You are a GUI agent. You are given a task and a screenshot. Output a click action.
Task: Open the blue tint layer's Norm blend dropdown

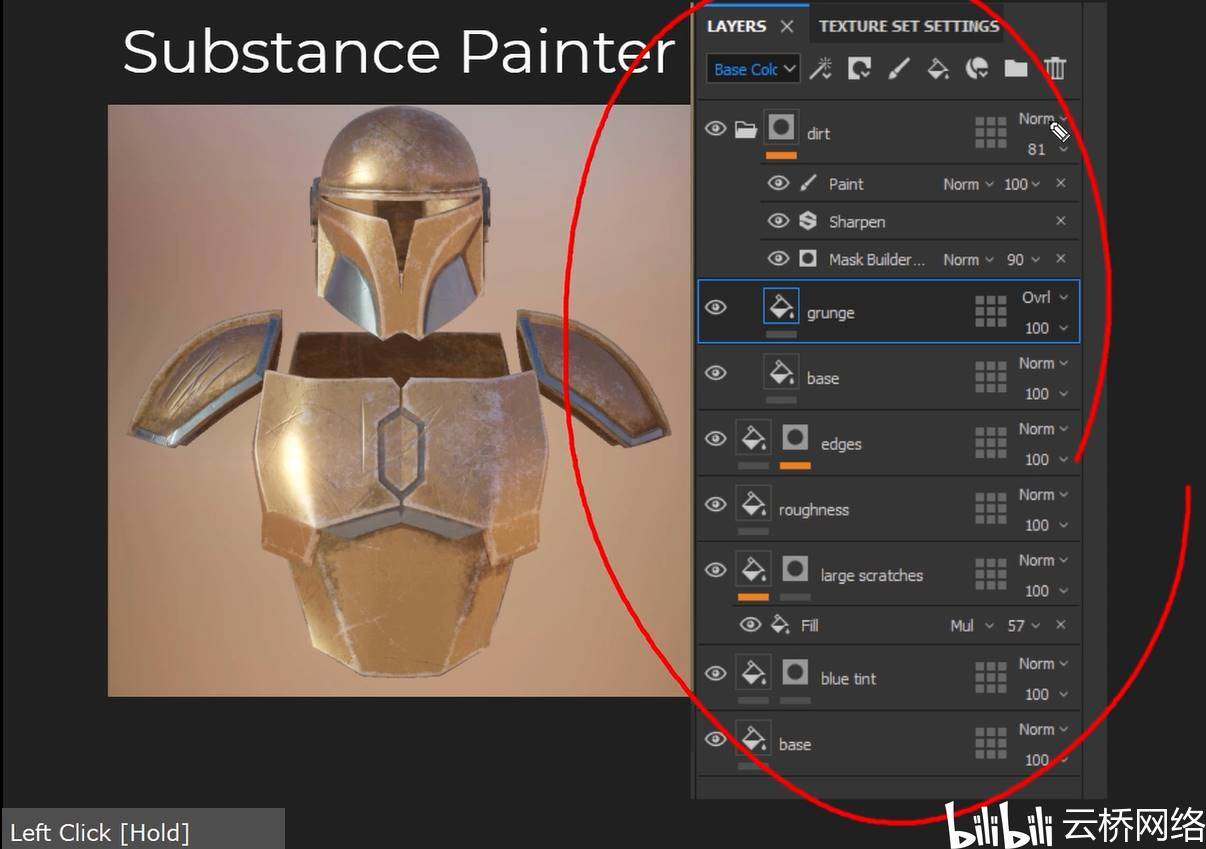[x=1043, y=664]
